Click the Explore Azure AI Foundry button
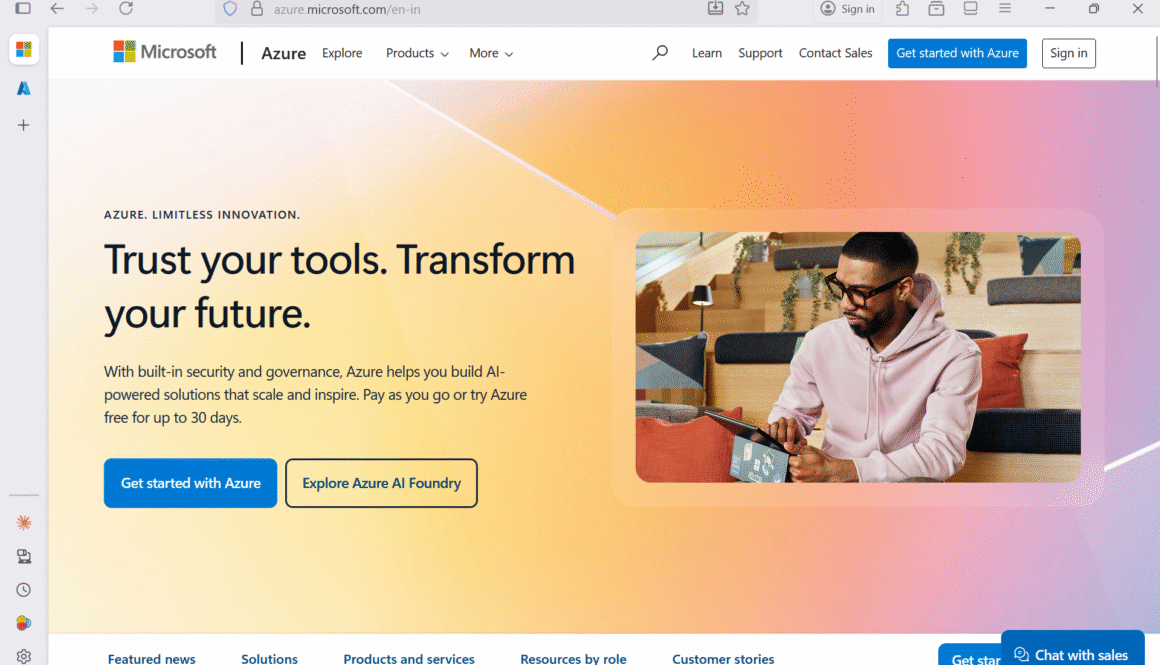Viewport: 1160px width, 665px height. click(381, 483)
